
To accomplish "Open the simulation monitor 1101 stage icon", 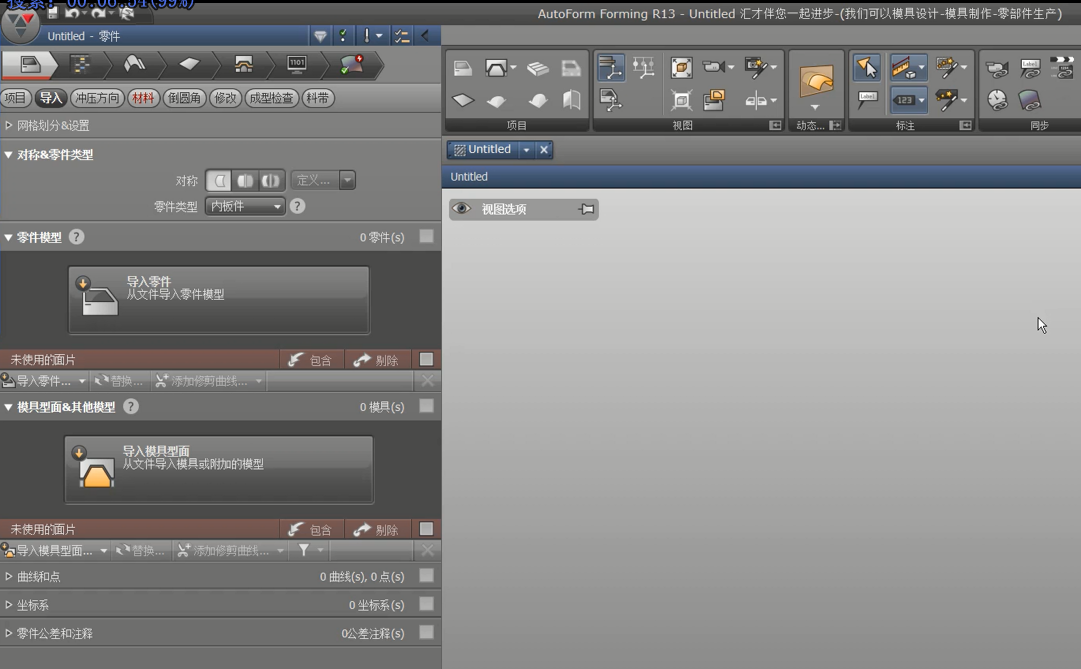I will point(297,65).
